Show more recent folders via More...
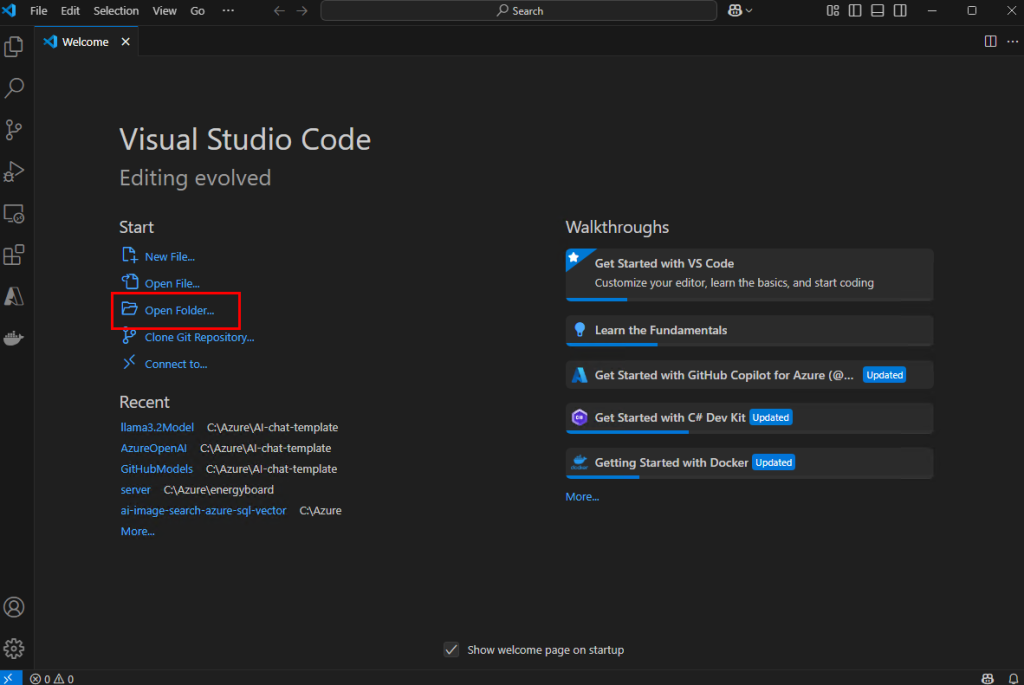Image resolution: width=1024 pixels, height=685 pixels. tap(137, 532)
